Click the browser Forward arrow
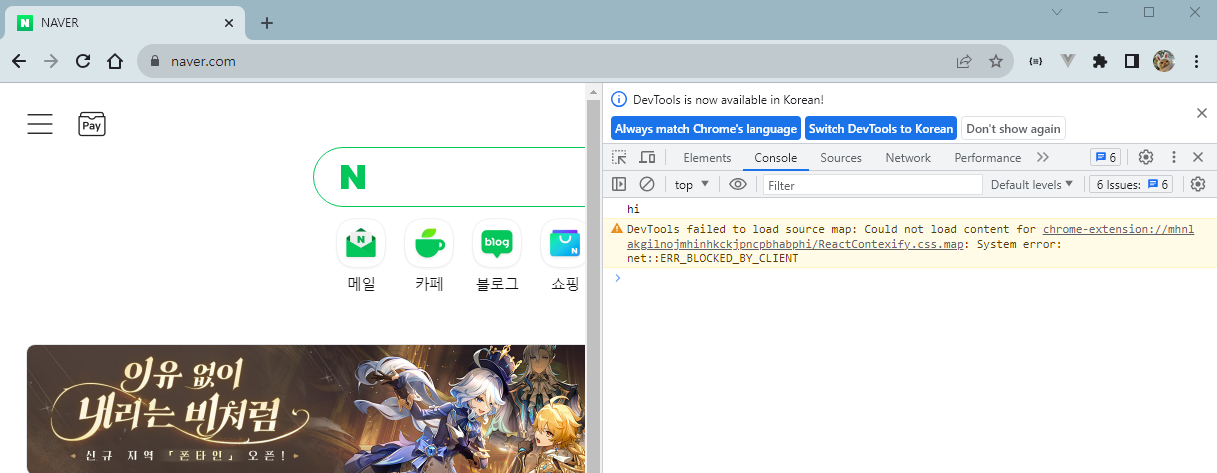The image size is (1217, 473). (x=51, y=61)
